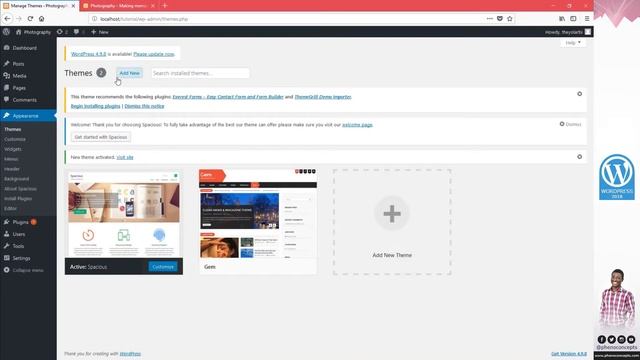The image size is (640, 360).
Task: Open the Spacious theme thumbnail
Action: point(124,213)
